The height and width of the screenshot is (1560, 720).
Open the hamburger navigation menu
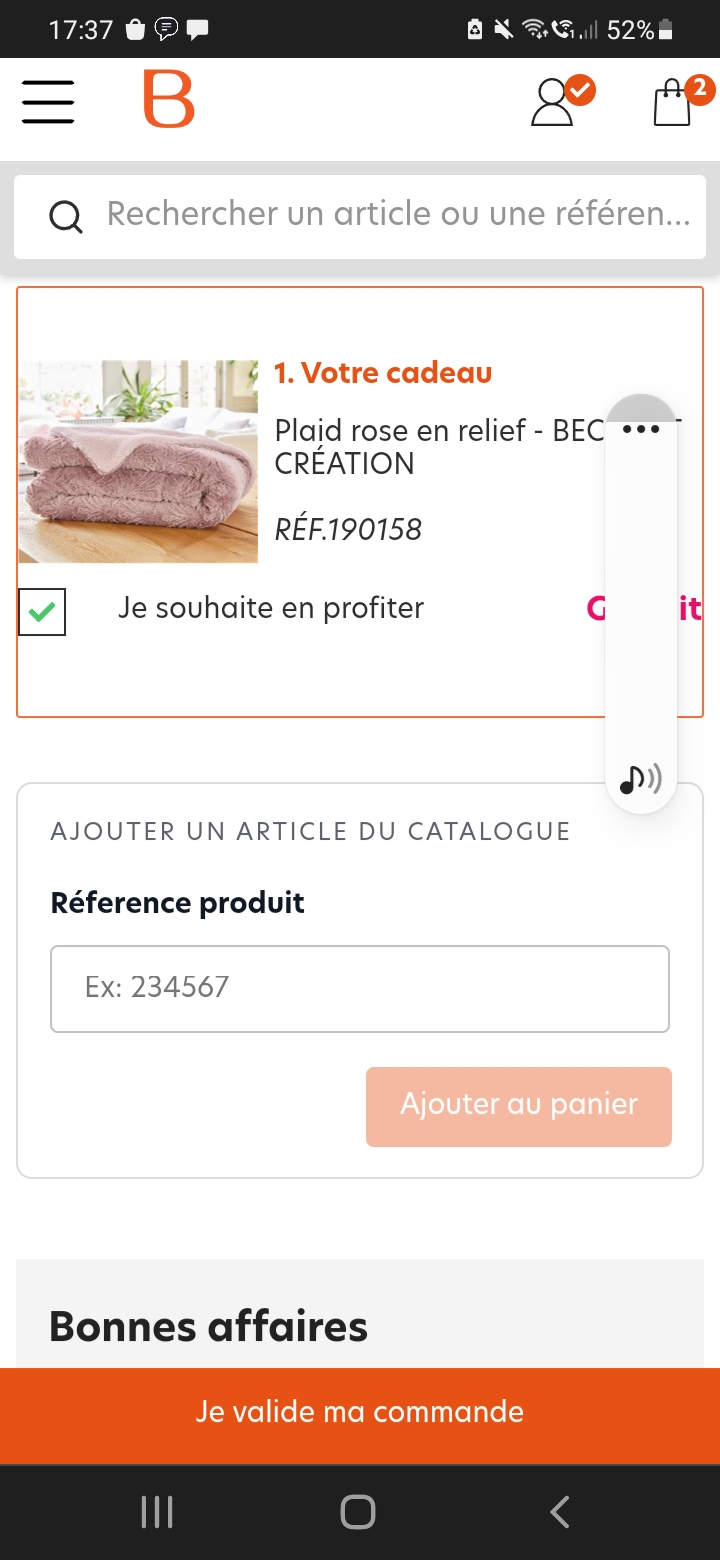[x=48, y=101]
